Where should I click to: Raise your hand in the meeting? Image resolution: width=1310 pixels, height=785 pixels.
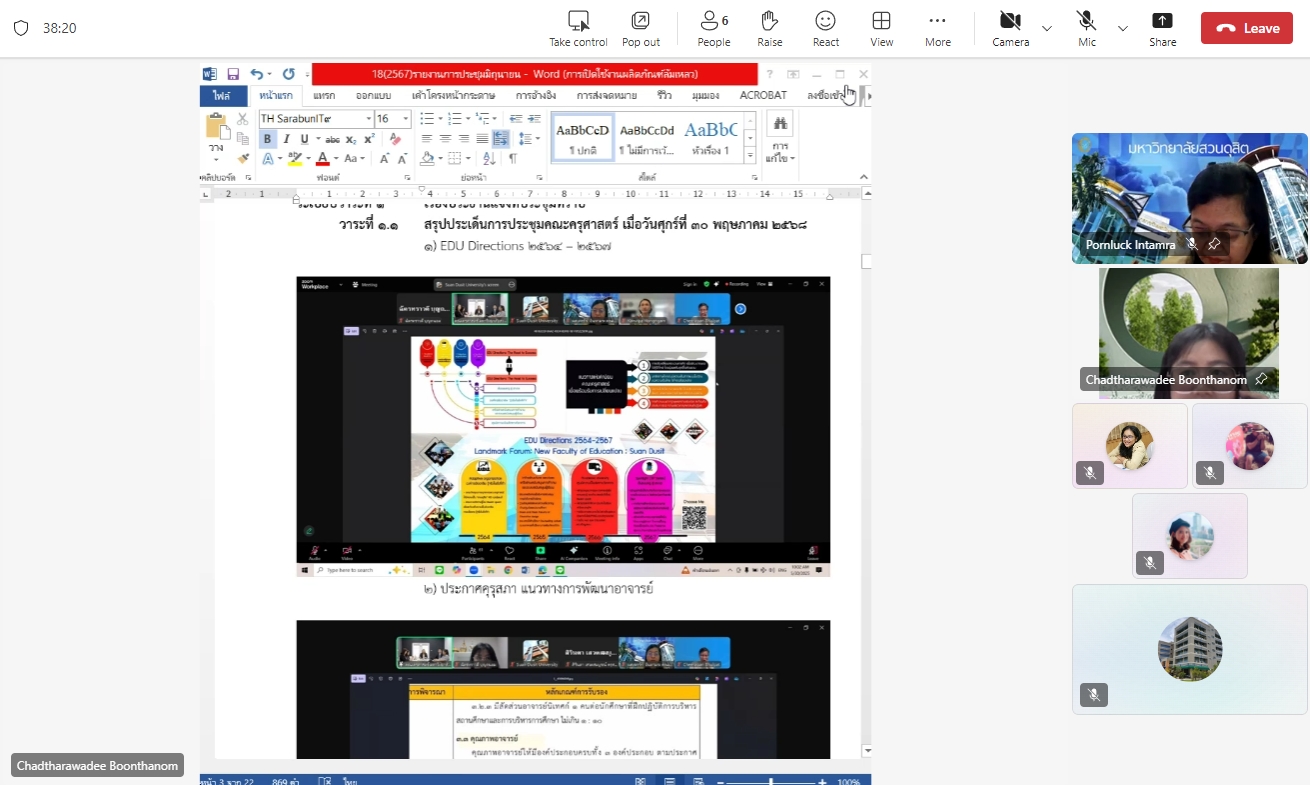pyautogui.click(x=769, y=21)
